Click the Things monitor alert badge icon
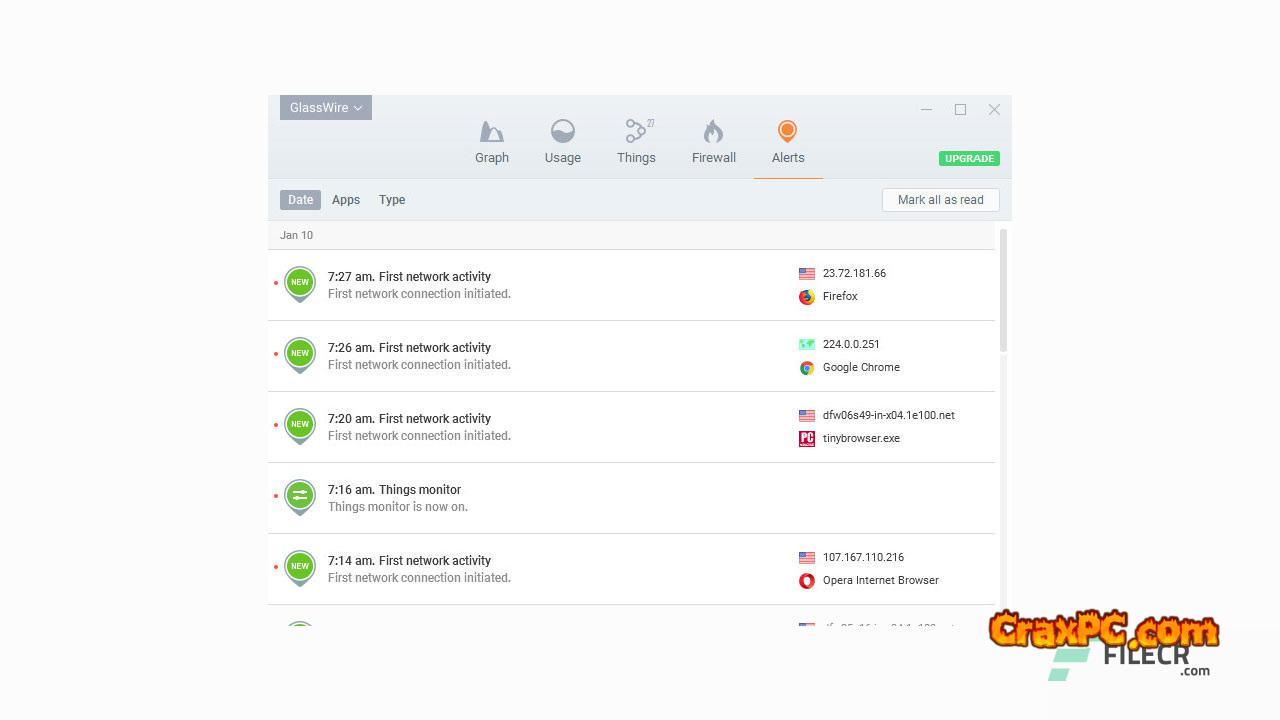1280x720 pixels. 300,496
